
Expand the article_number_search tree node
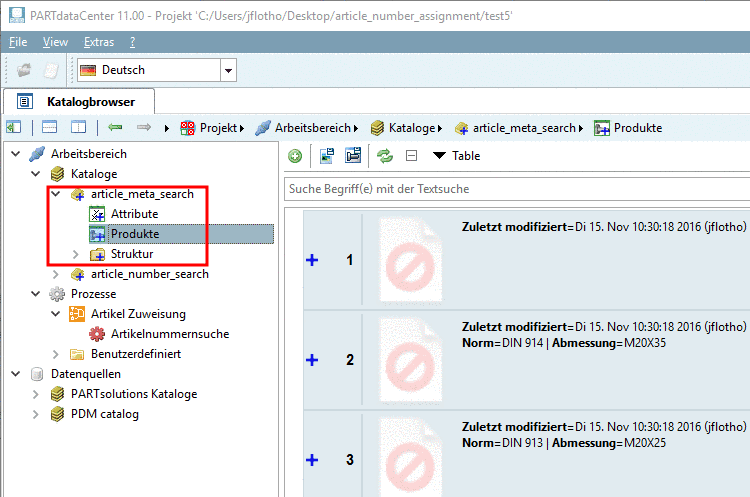pyautogui.click(x=56, y=274)
